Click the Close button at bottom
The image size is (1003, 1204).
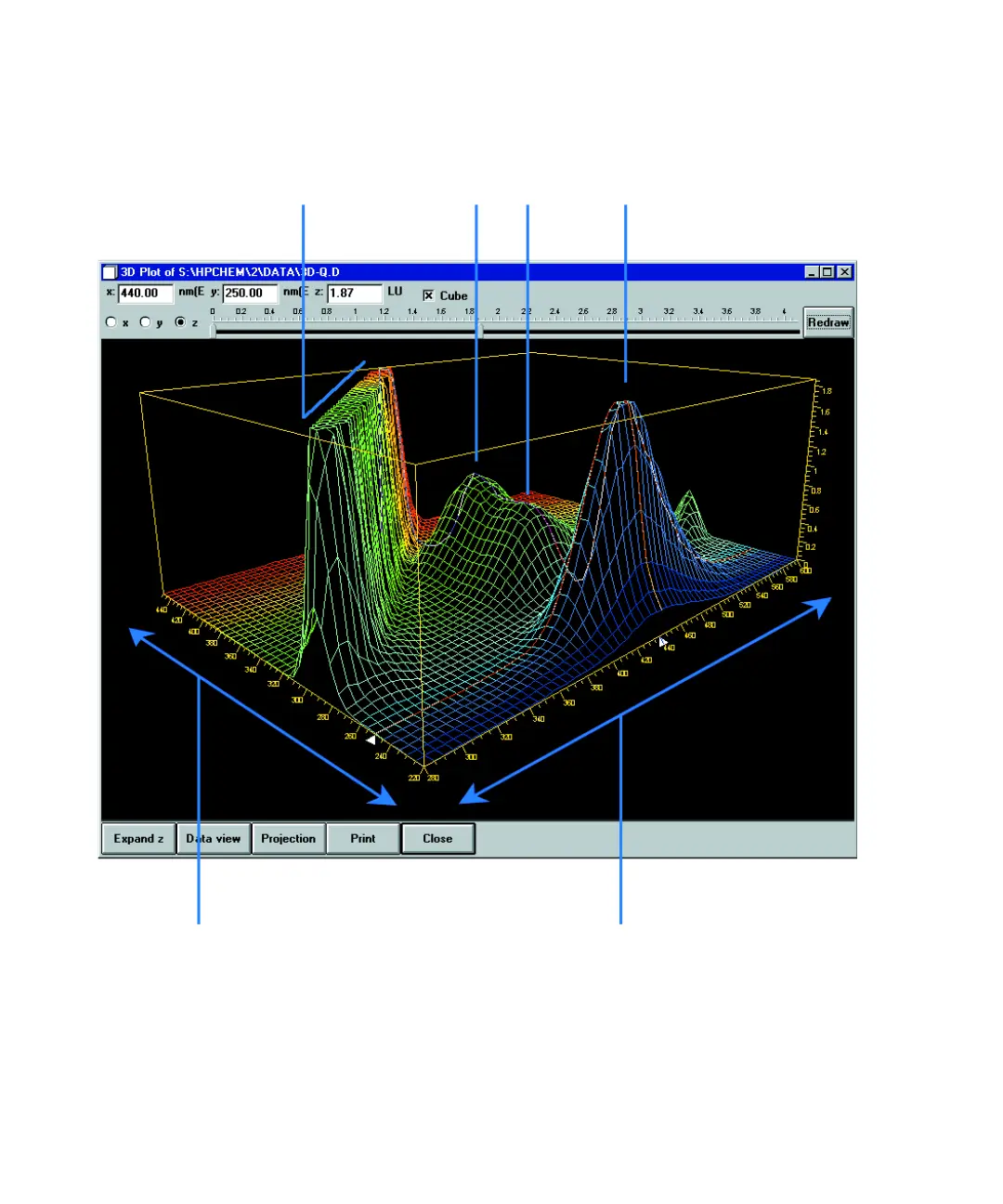tap(438, 839)
